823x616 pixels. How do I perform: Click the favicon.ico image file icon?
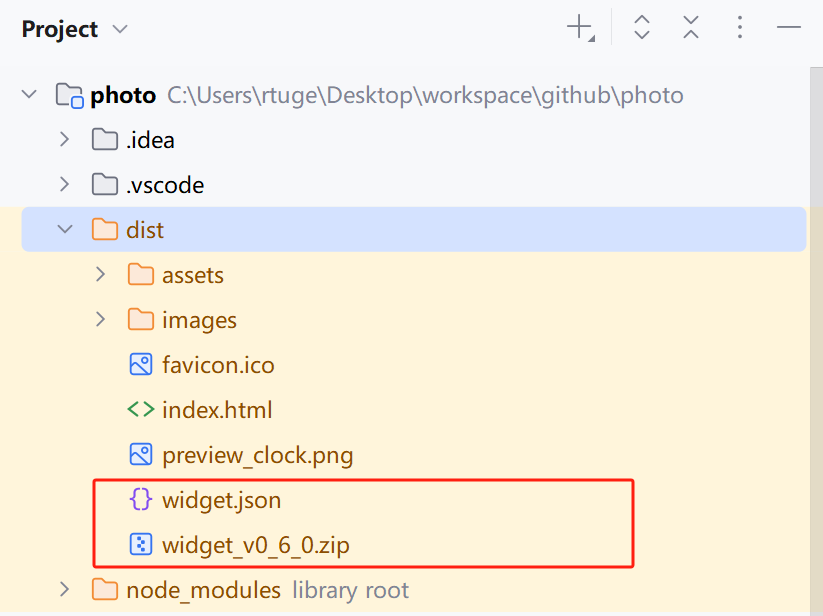click(x=141, y=364)
